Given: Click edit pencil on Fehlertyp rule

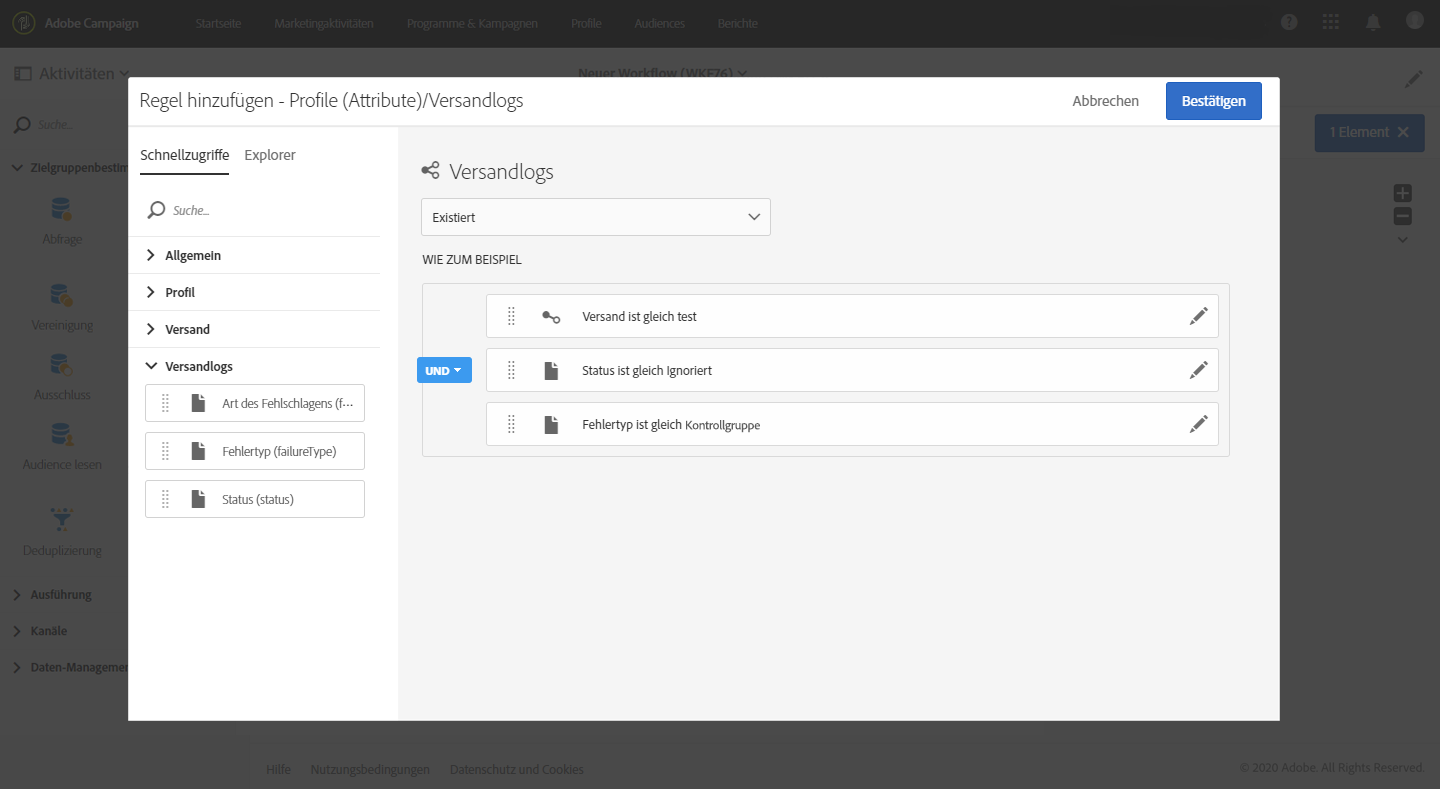Looking at the screenshot, I should click(x=1198, y=424).
